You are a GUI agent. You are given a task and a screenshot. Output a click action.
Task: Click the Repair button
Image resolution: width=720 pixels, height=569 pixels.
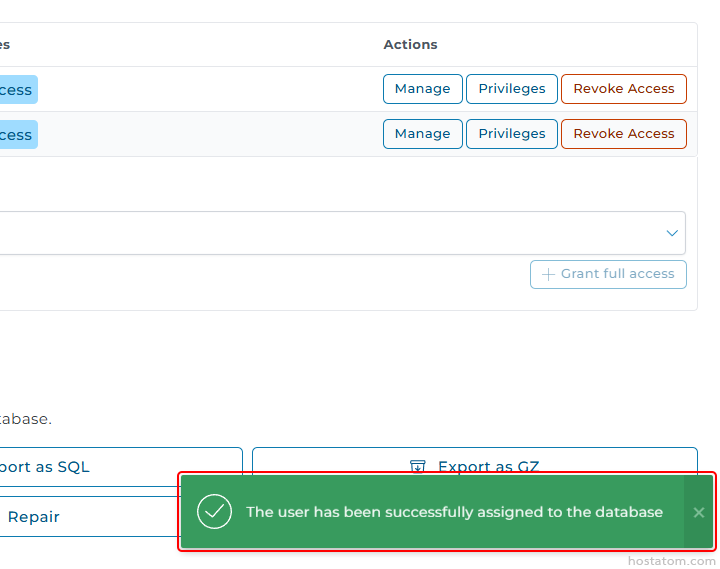tap(90, 517)
